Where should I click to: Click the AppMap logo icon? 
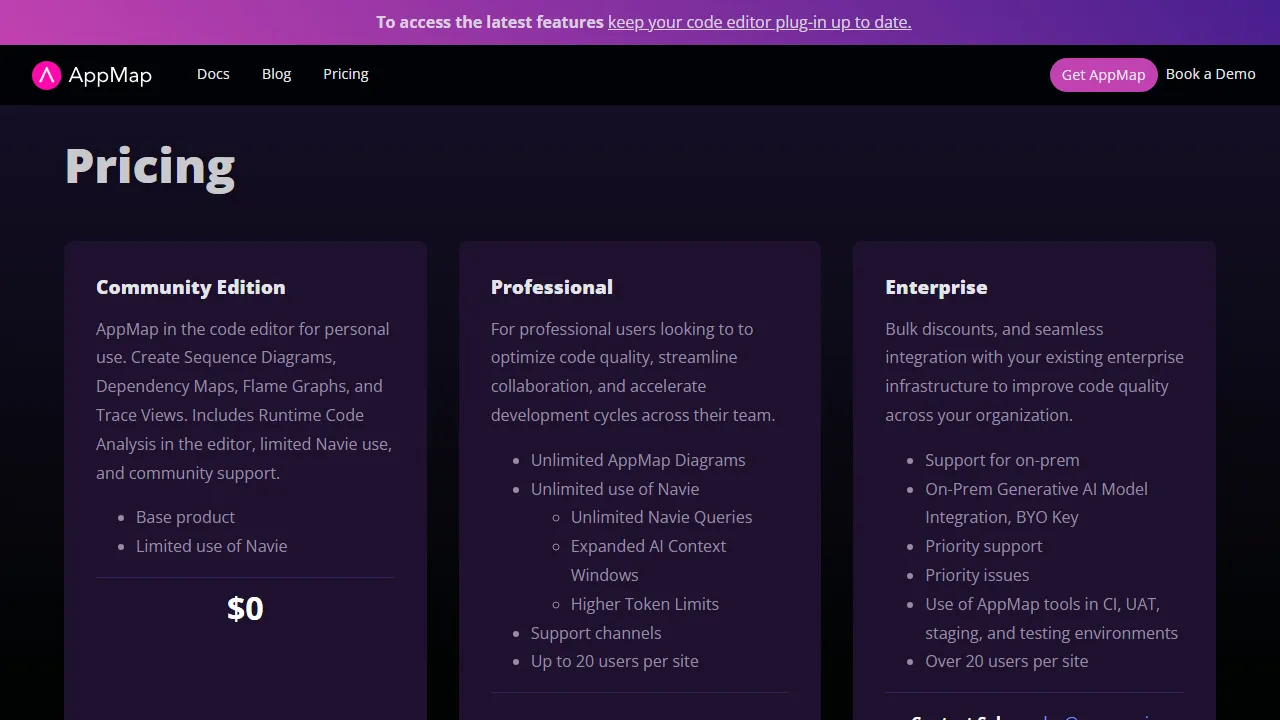click(46, 75)
